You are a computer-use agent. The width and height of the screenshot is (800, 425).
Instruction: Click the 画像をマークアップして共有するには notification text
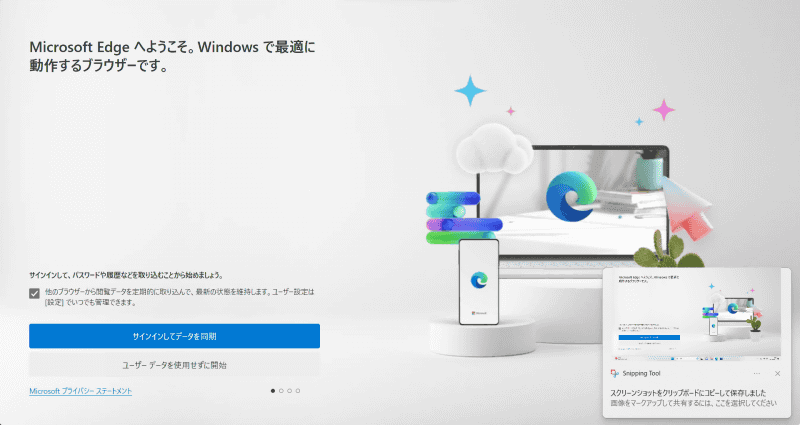(x=694, y=403)
